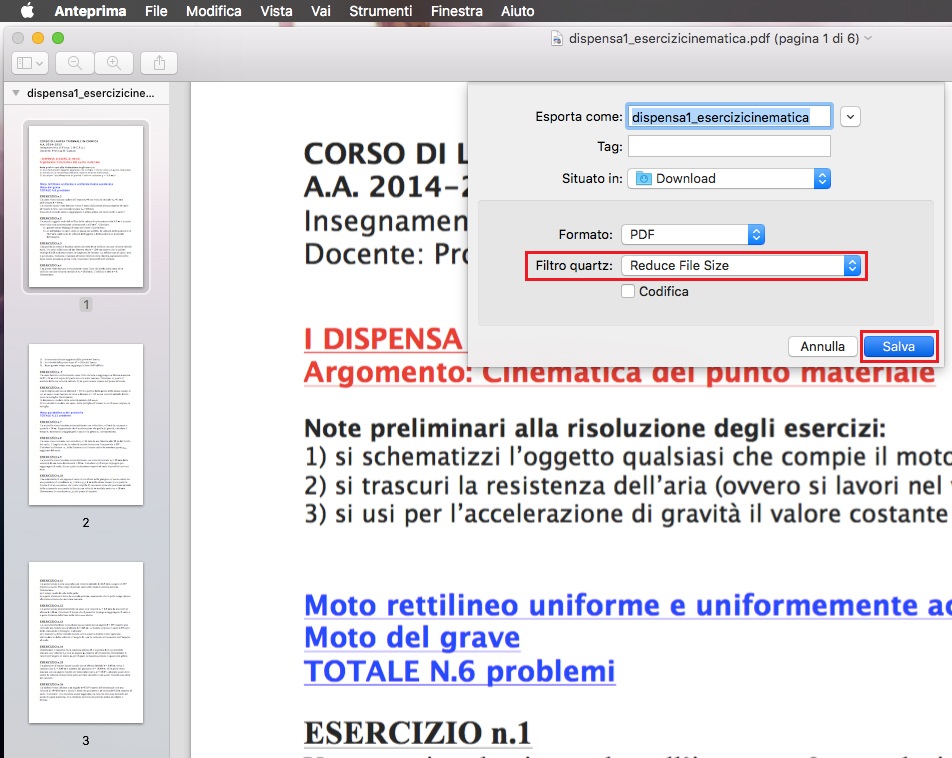Screen dimensions: 952x758
Task: Click the zoom in magnifier icon
Action: coord(114,62)
